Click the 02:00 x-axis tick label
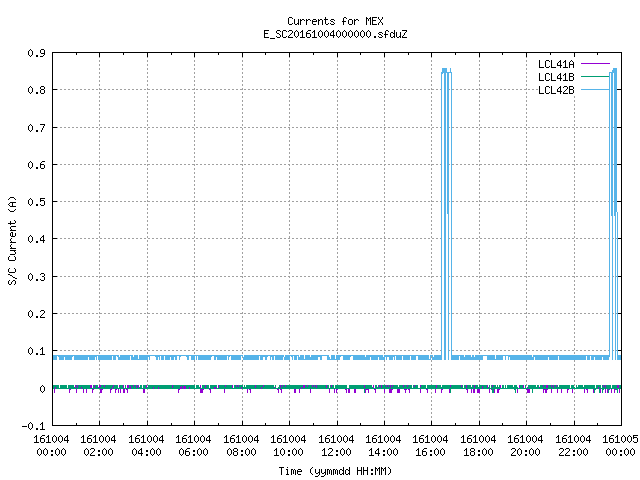 (x=98, y=446)
